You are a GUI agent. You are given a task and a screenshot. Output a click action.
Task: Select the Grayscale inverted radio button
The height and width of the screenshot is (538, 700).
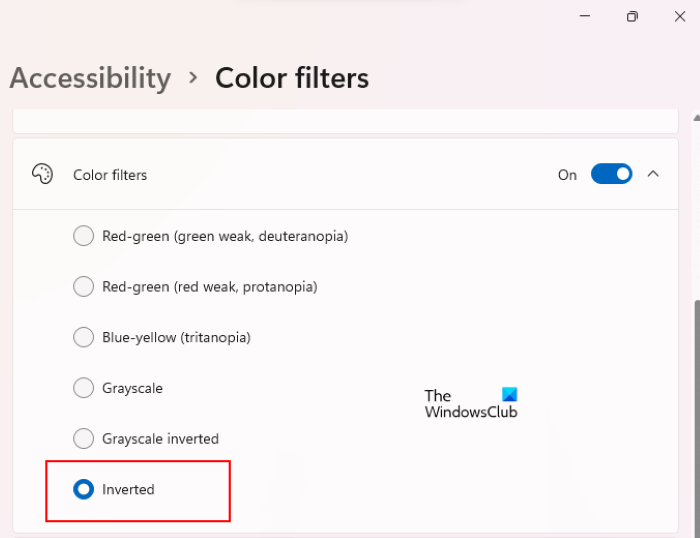(x=84, y=438)
